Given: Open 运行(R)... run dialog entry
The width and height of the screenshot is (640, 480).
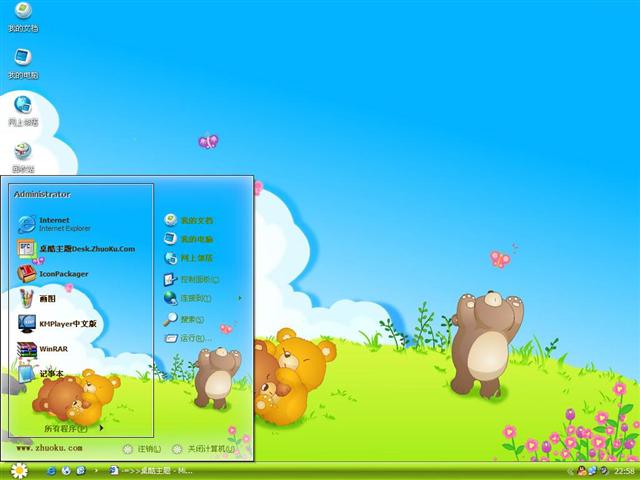Looking at the screenshot, I should pyautogui.click(x=187, y=338).
